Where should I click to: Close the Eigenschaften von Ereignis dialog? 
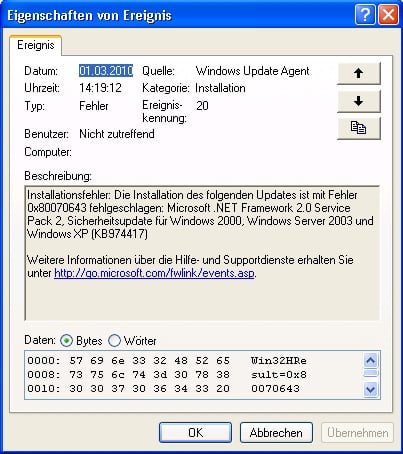click(x=388, y=14)
